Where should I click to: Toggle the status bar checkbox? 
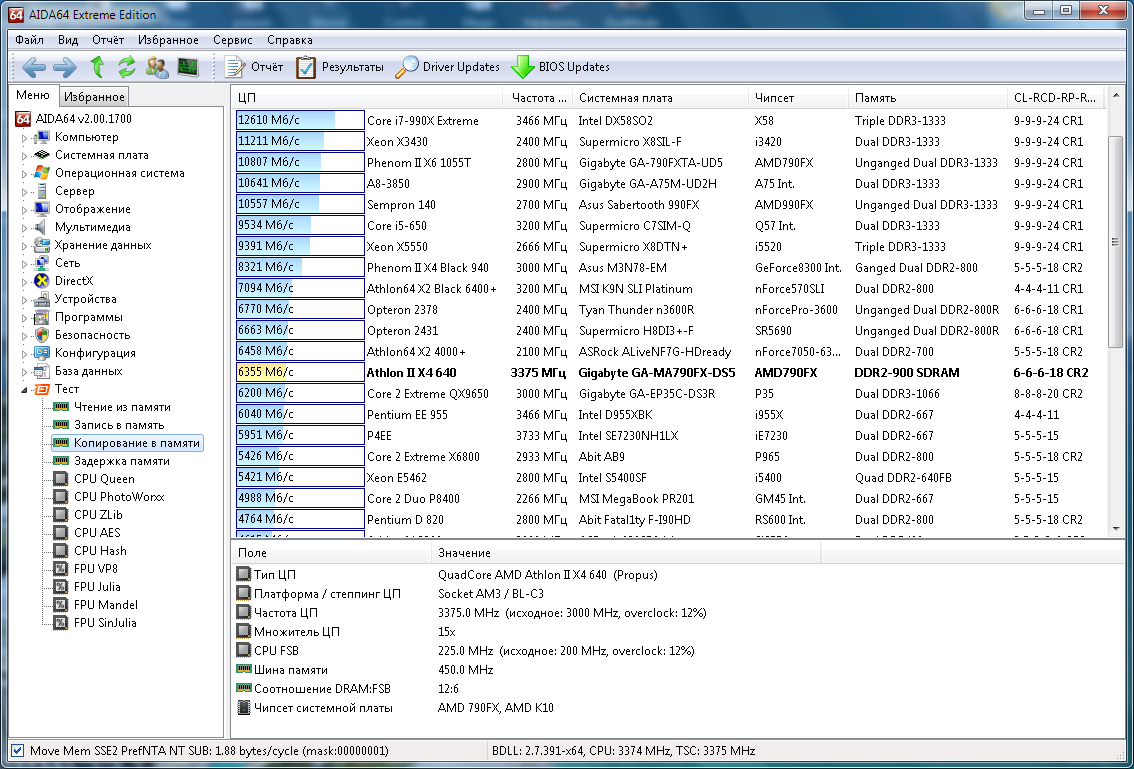point(18,750)
